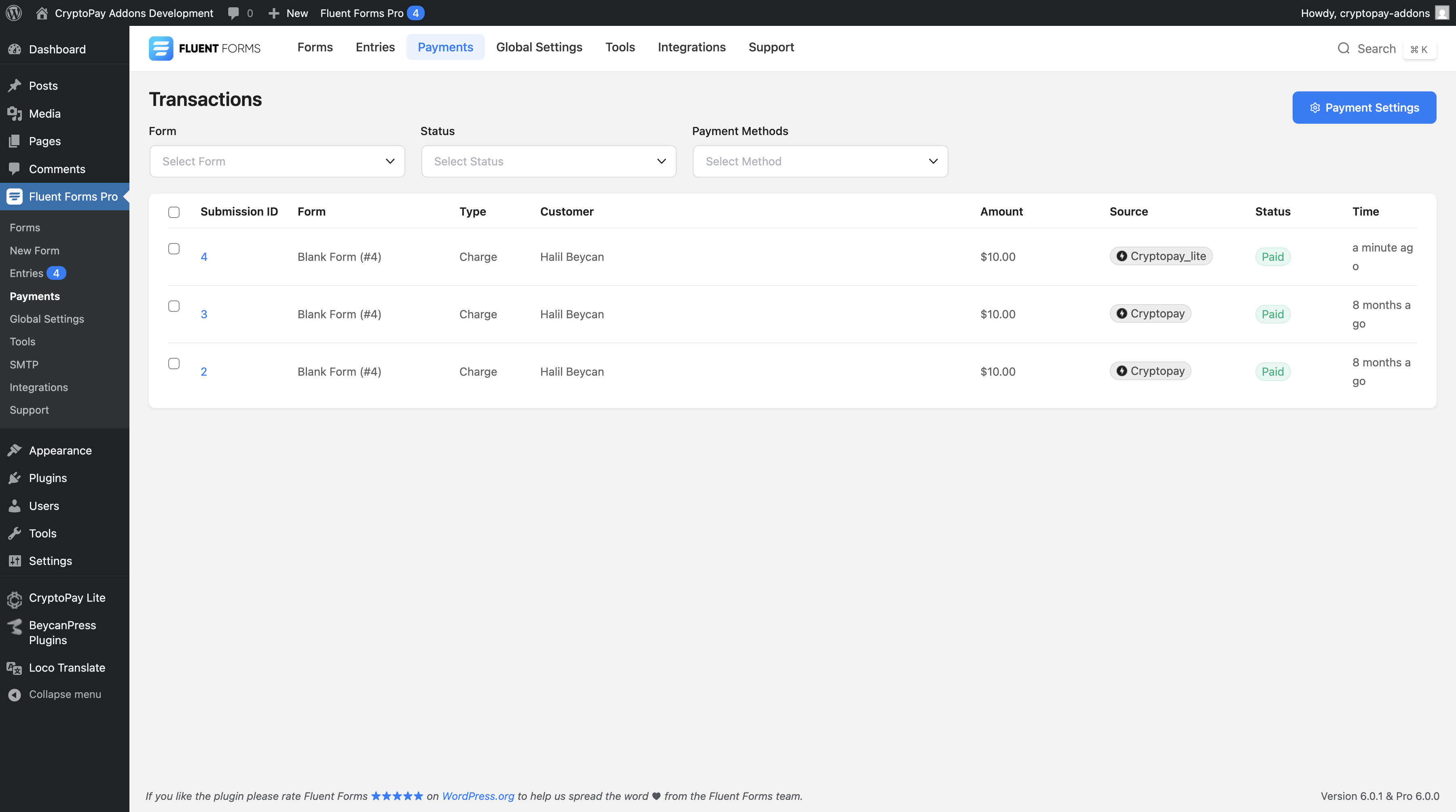
Task: Click the Collapse menu arrow icon
Action: pos(15,695)
